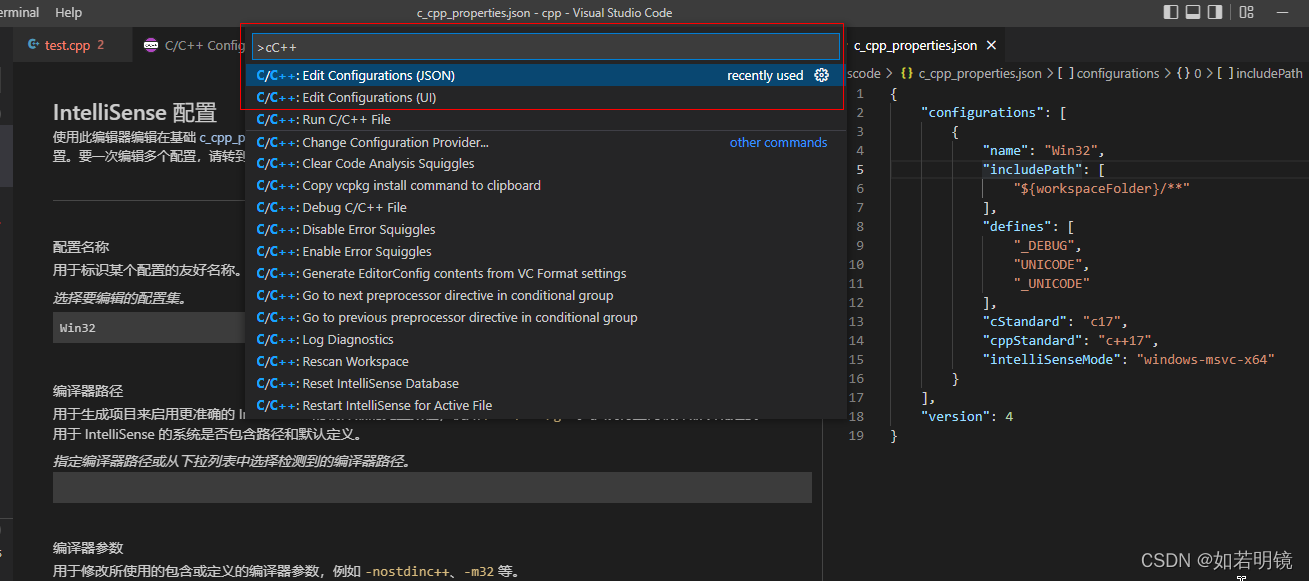1309x581 pixels.
Task: Click the empty compiler path input field
Action: (432, 487)
